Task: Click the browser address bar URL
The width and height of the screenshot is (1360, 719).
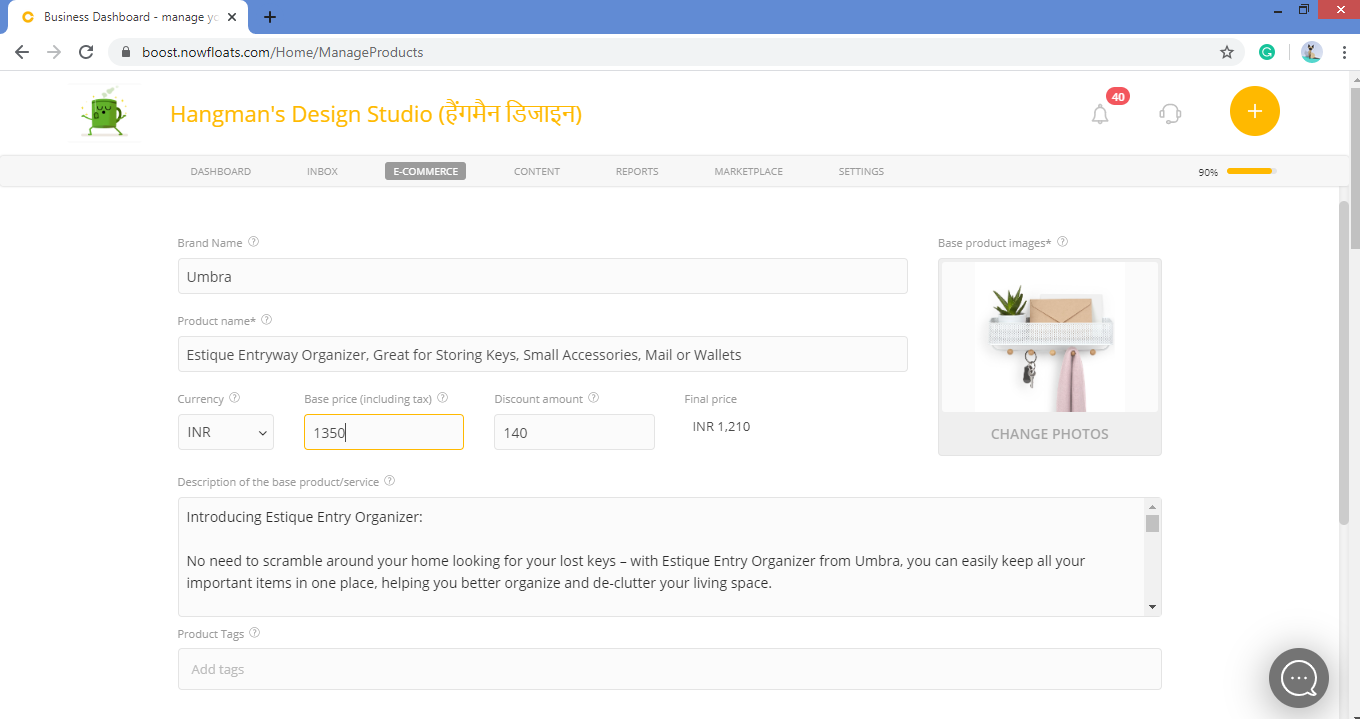Action: 283,52
